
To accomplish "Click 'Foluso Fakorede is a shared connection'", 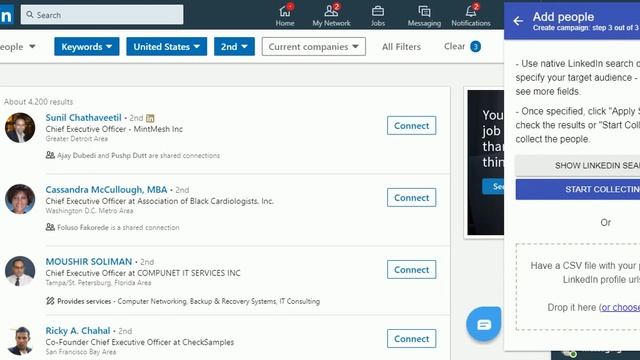I will [118, 227].
